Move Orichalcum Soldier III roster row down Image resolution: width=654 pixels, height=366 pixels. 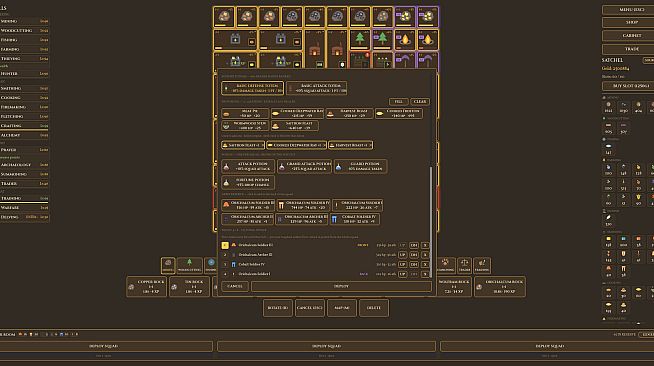pyautogui.click(x=414, y=245)
